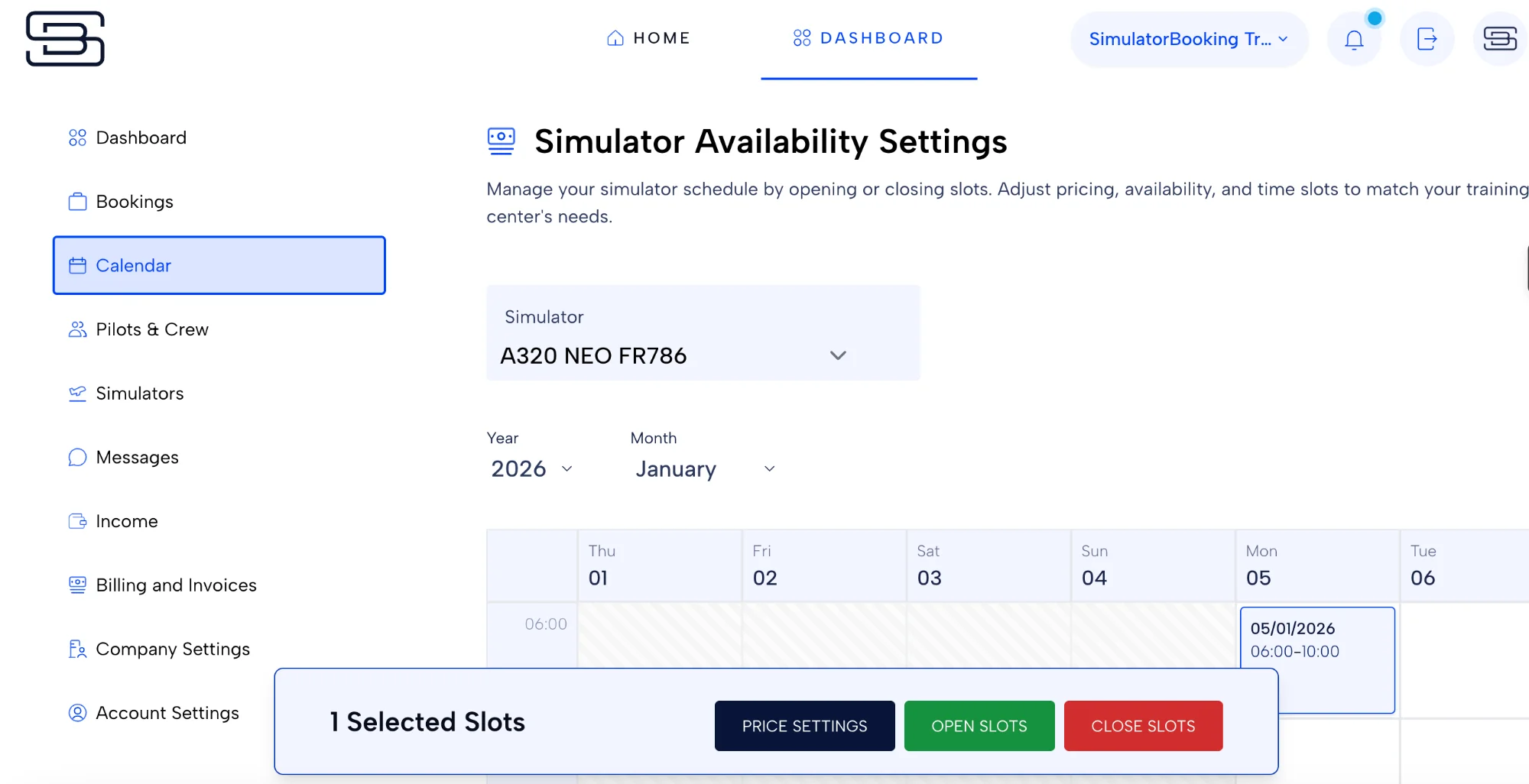
Task: Open the Bookings page
Action: 135,201
